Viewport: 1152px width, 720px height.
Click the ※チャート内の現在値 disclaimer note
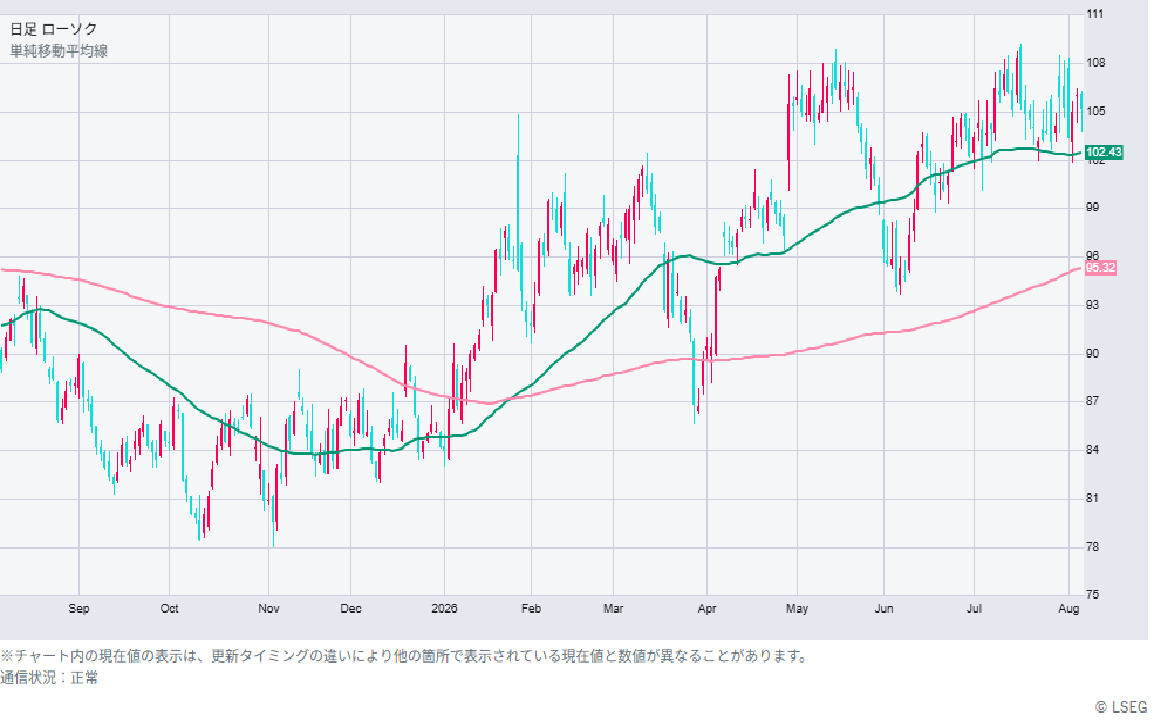pos(404,656)
